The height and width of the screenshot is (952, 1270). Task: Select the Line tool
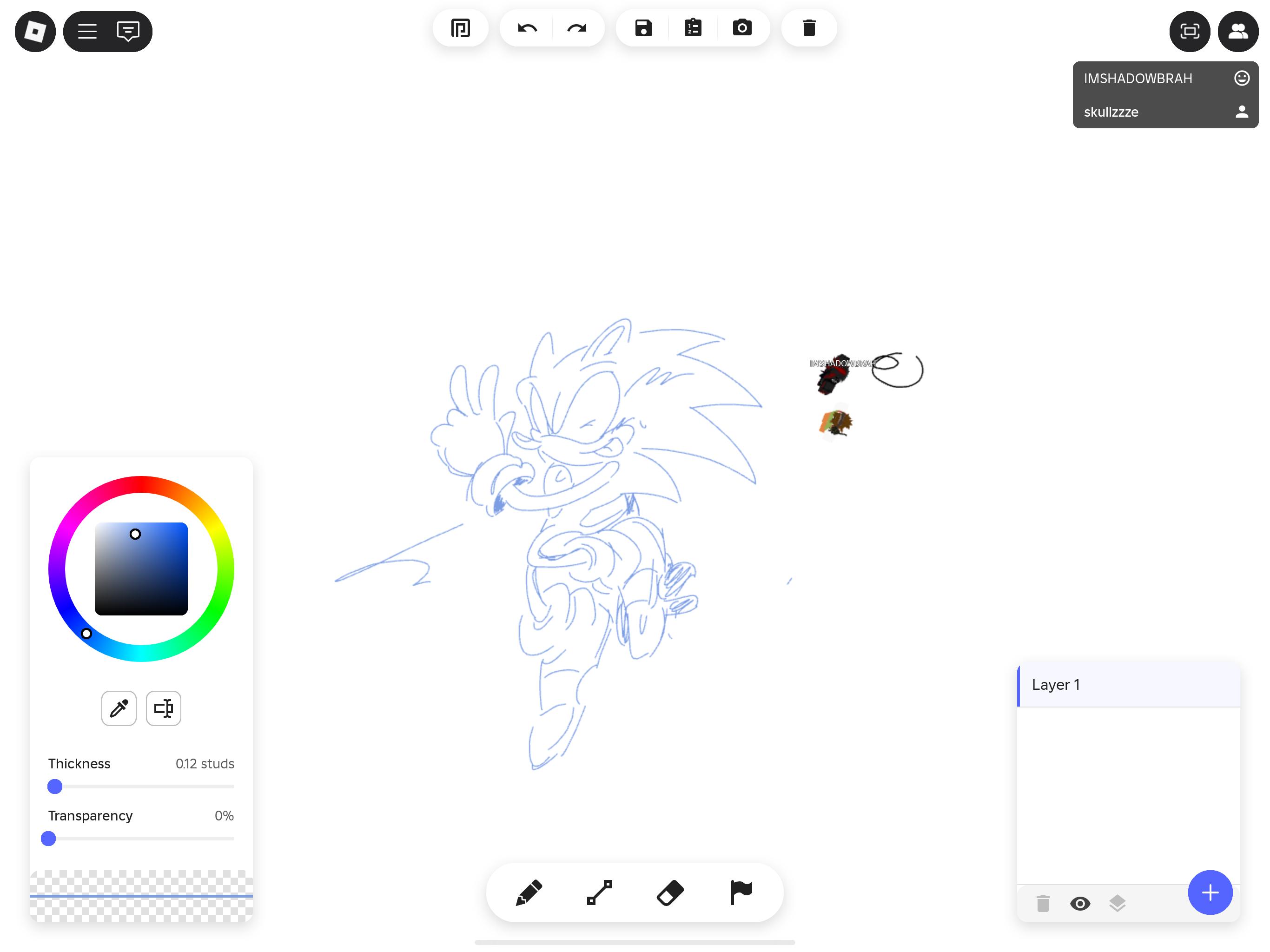click(x=599, y=892)
